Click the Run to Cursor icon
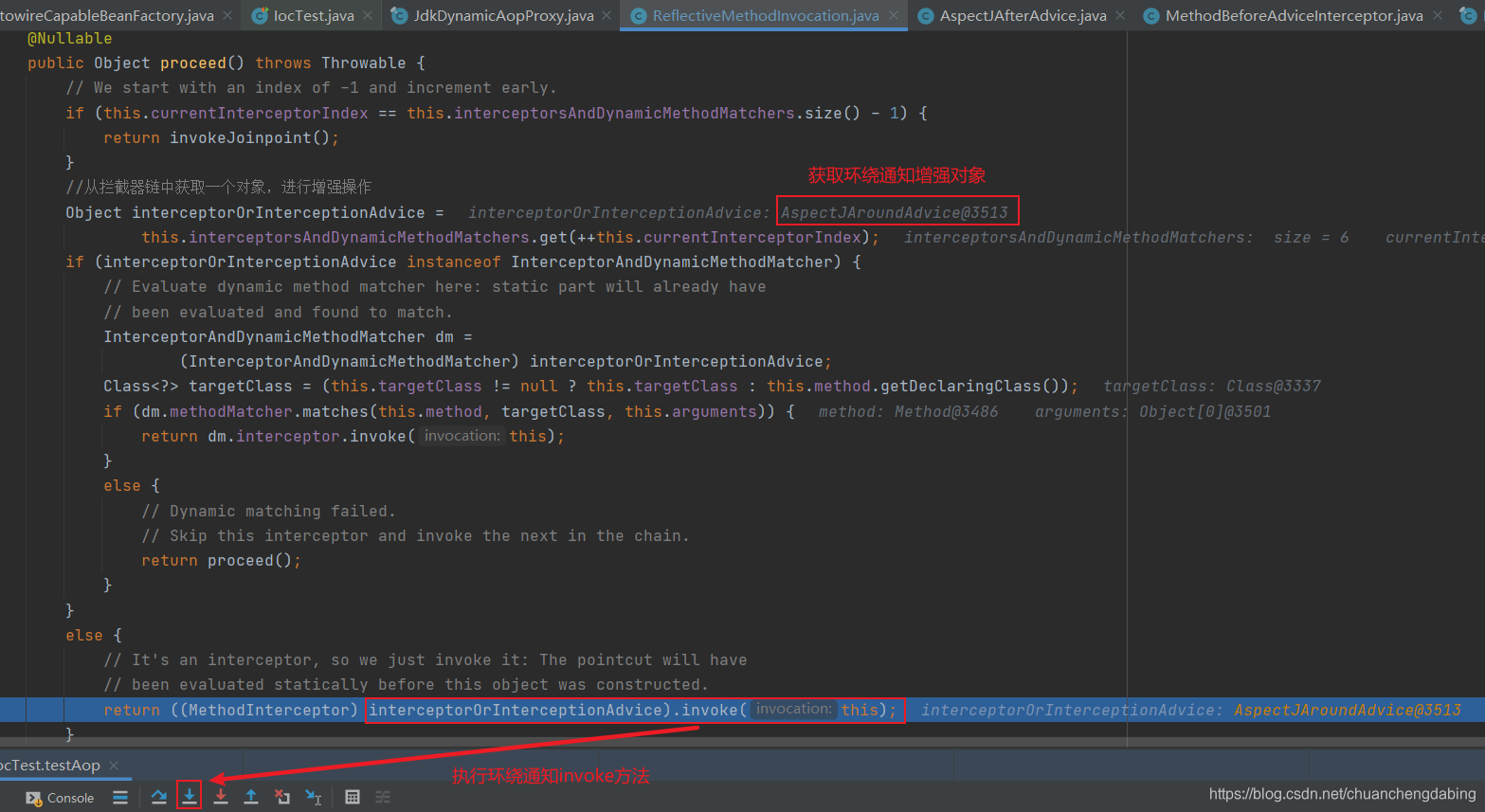 coord(314,797)
